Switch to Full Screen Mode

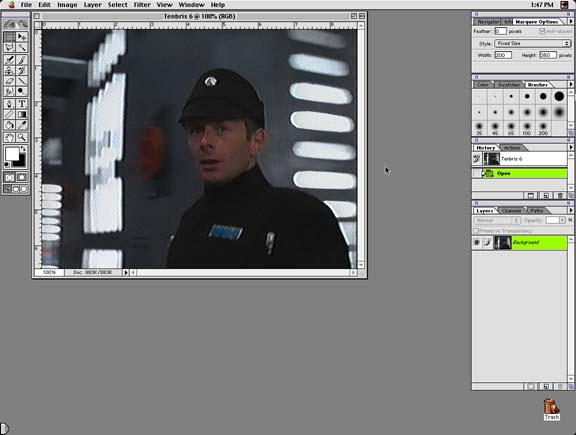(x=24, y=189)
